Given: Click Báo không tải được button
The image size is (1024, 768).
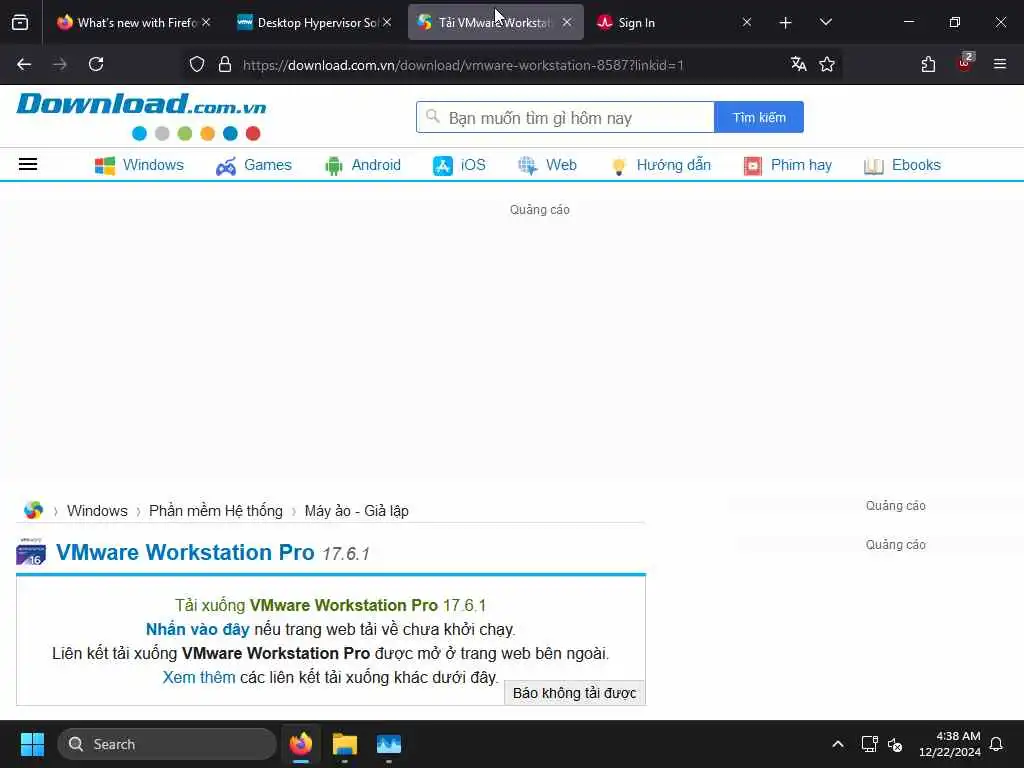Looking at the screenshot, I should click(x=575, y=693).
